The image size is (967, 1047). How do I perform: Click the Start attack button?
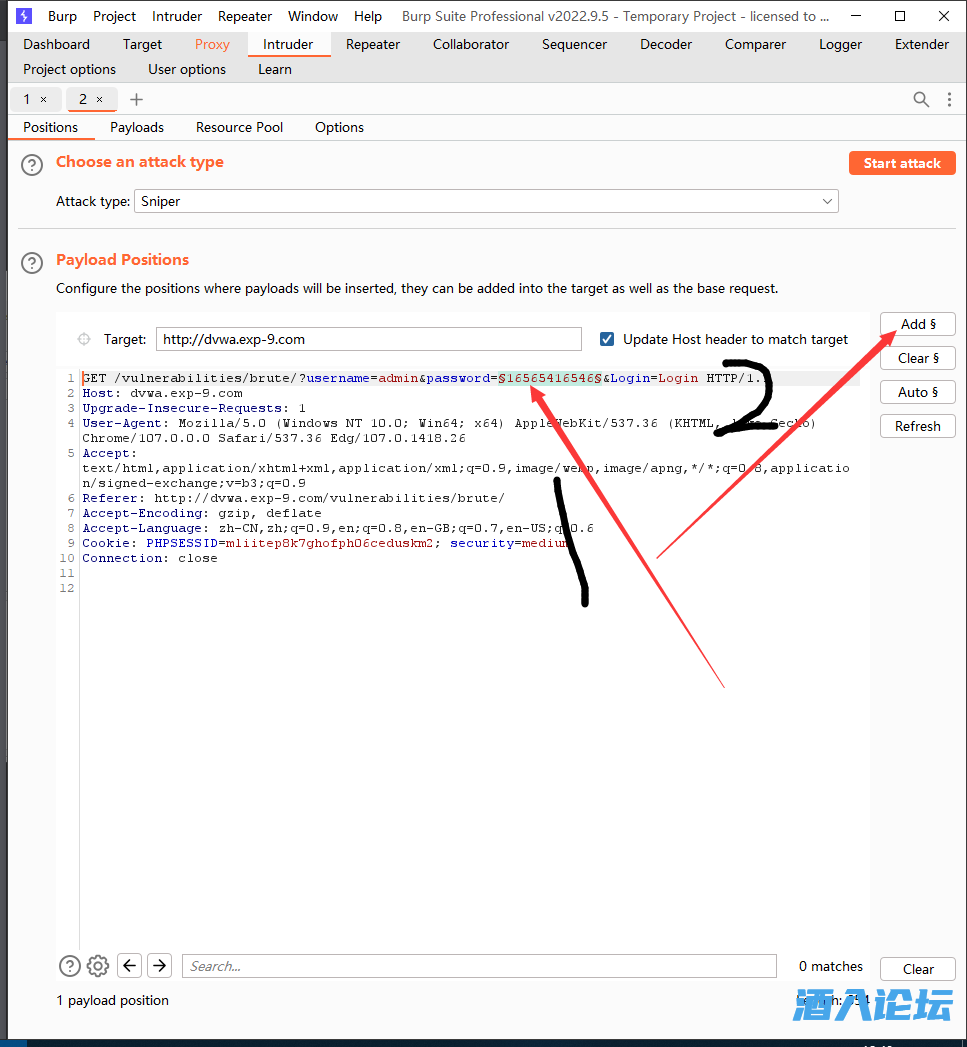[x=902, y=163]
